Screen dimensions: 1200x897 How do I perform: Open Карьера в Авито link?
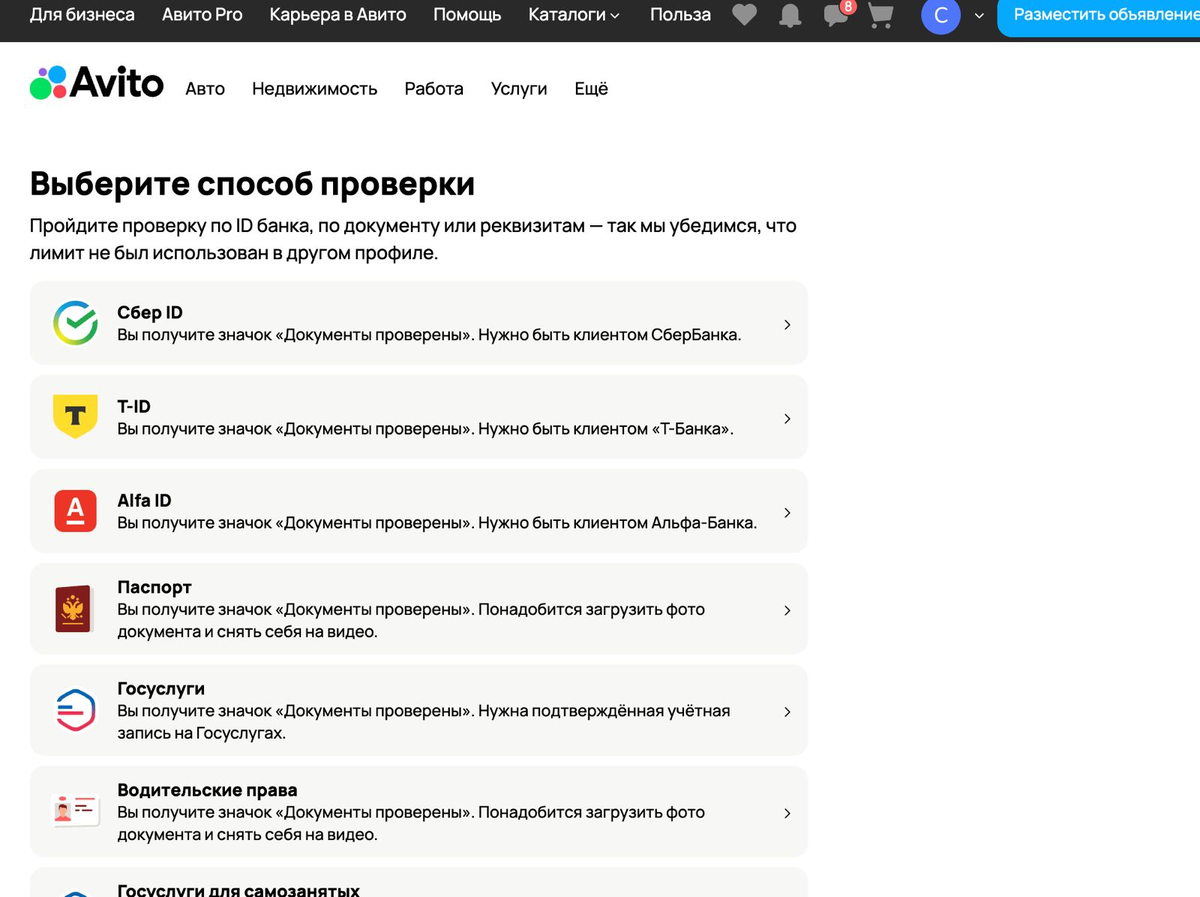point(338,15)
